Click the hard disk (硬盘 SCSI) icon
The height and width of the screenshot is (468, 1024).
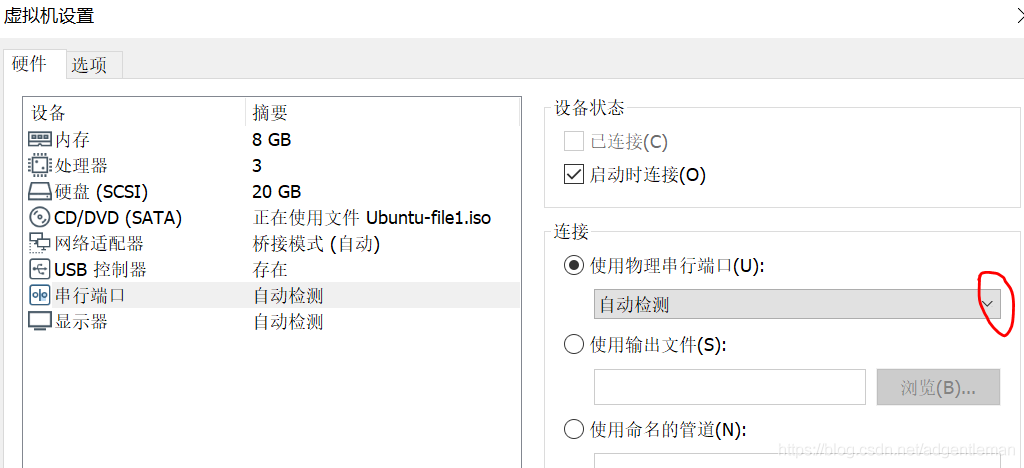(x=40, y=192)
